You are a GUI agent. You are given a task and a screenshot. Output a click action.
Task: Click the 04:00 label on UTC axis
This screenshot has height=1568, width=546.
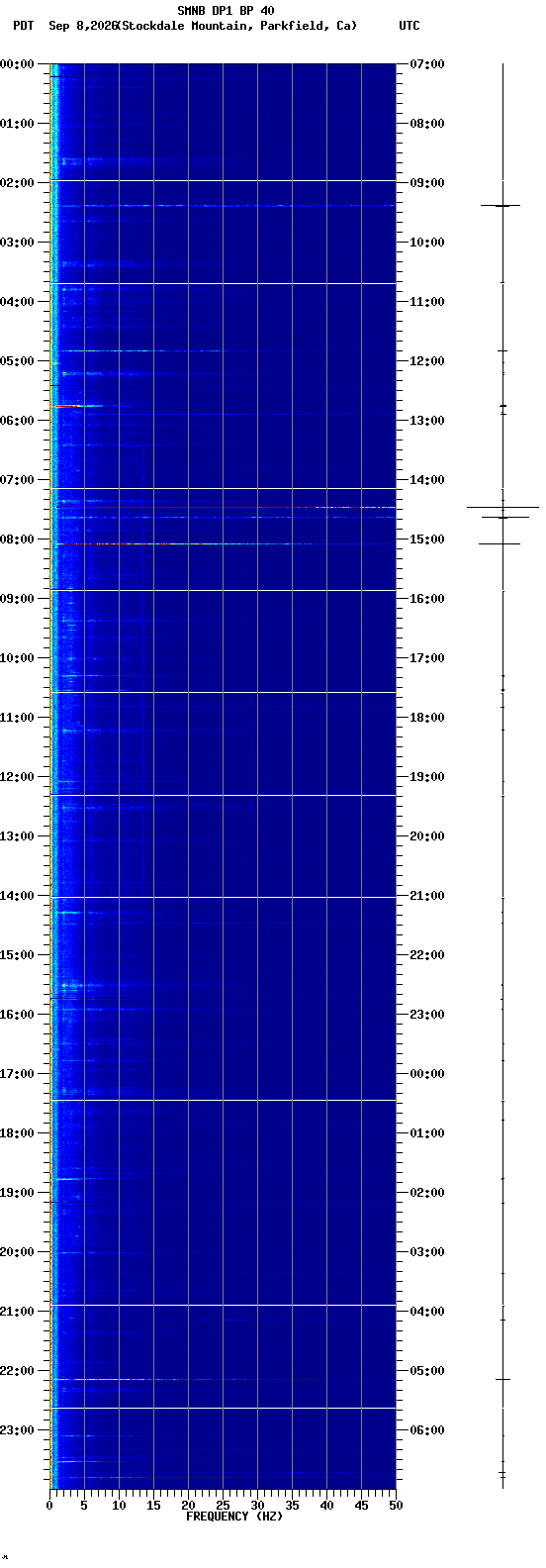[427, 1312]
